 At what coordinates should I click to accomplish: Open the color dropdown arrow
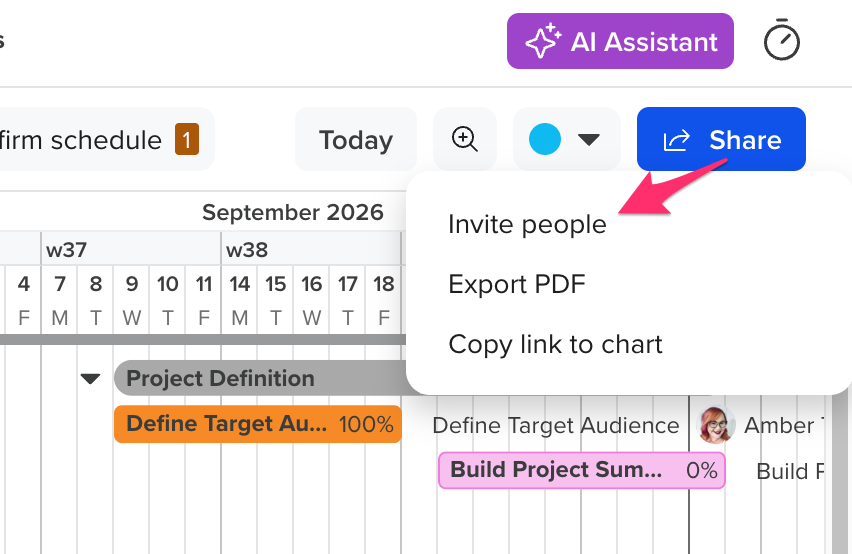(589, 140)
